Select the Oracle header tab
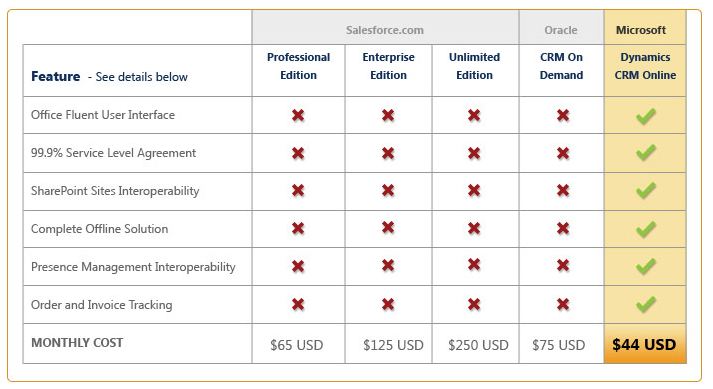The image size is (713, 389). pos(562,28)
